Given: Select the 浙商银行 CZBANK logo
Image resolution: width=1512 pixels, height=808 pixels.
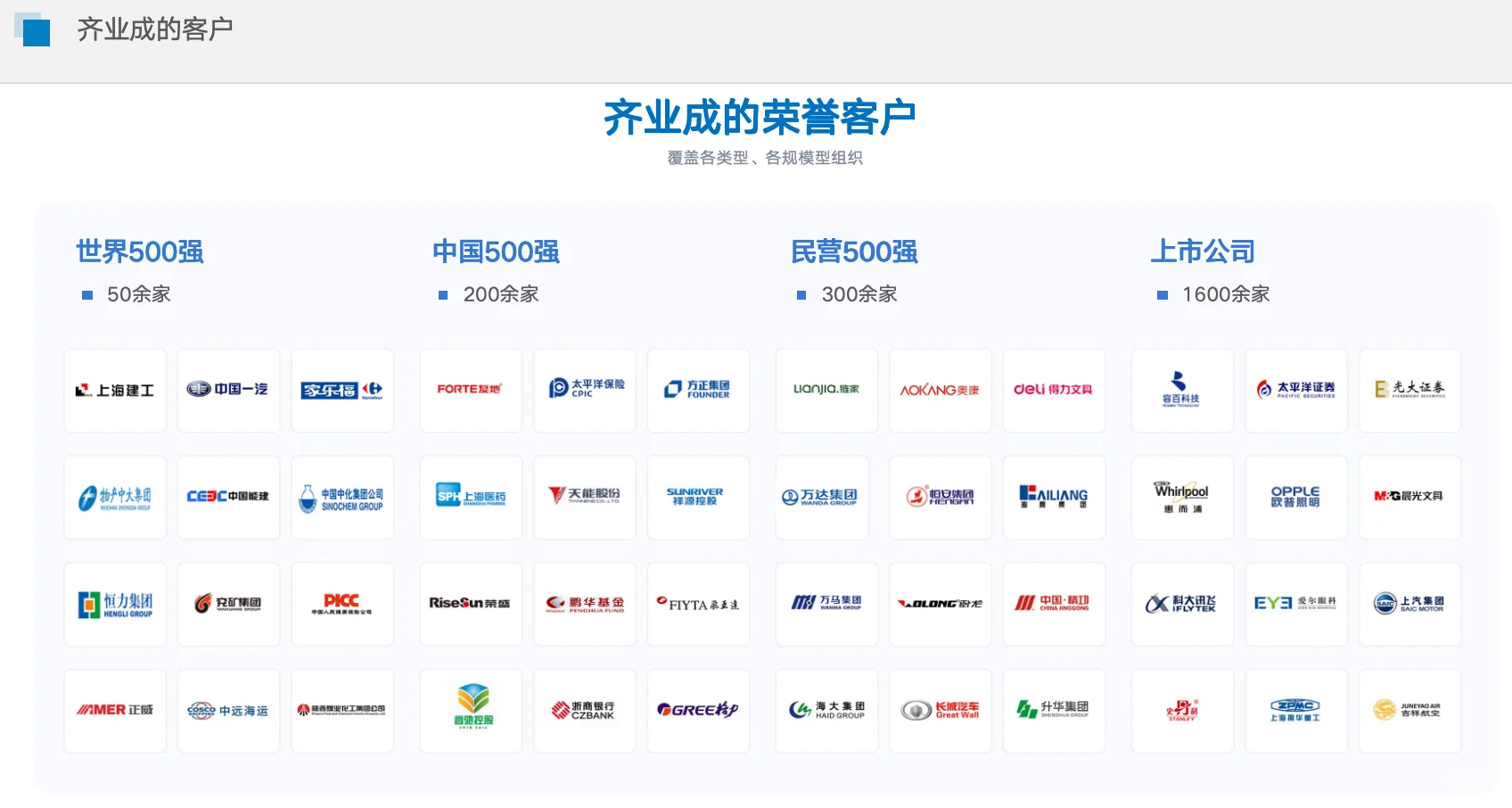Looking at the screenshot, I should click(585, 711).
